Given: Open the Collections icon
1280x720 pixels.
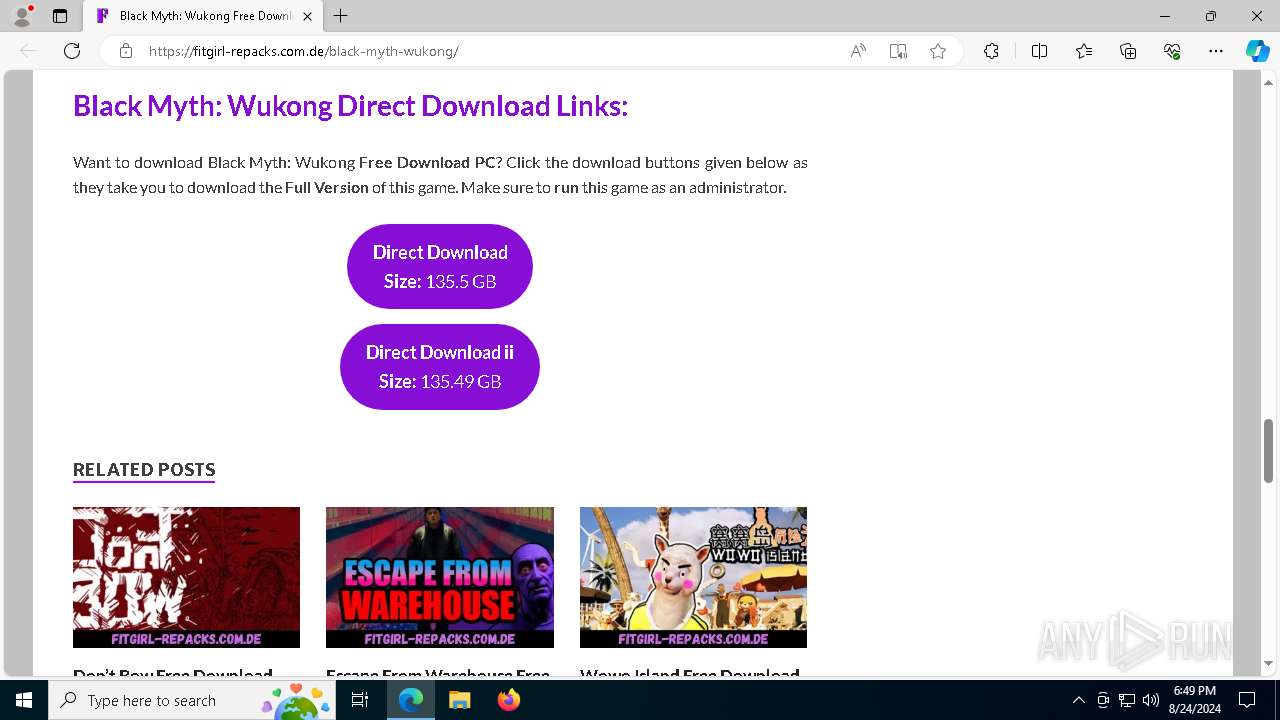Looking at the screenshot, I should (1128, 51).
